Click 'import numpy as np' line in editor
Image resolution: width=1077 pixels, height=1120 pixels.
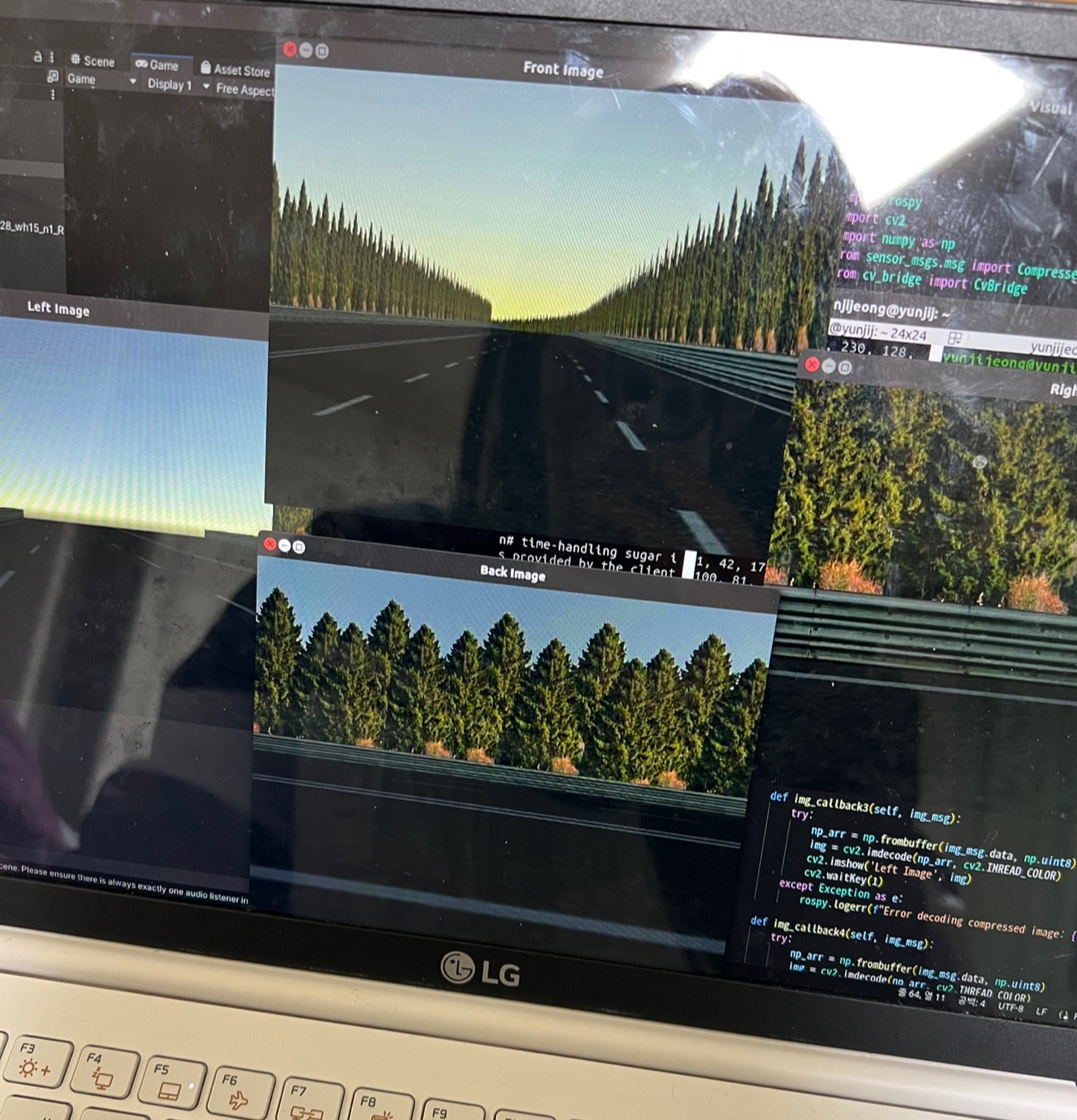click(898, 239)
